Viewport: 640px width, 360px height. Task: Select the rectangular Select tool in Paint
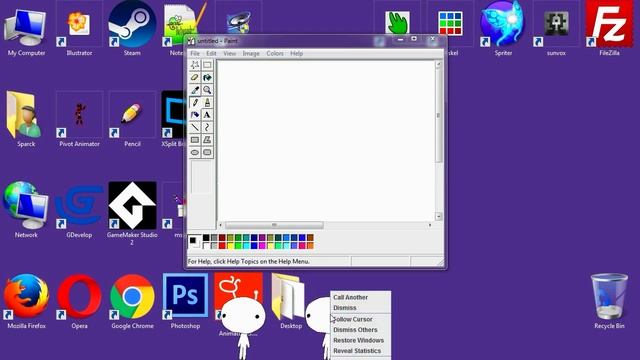(207, 65)
